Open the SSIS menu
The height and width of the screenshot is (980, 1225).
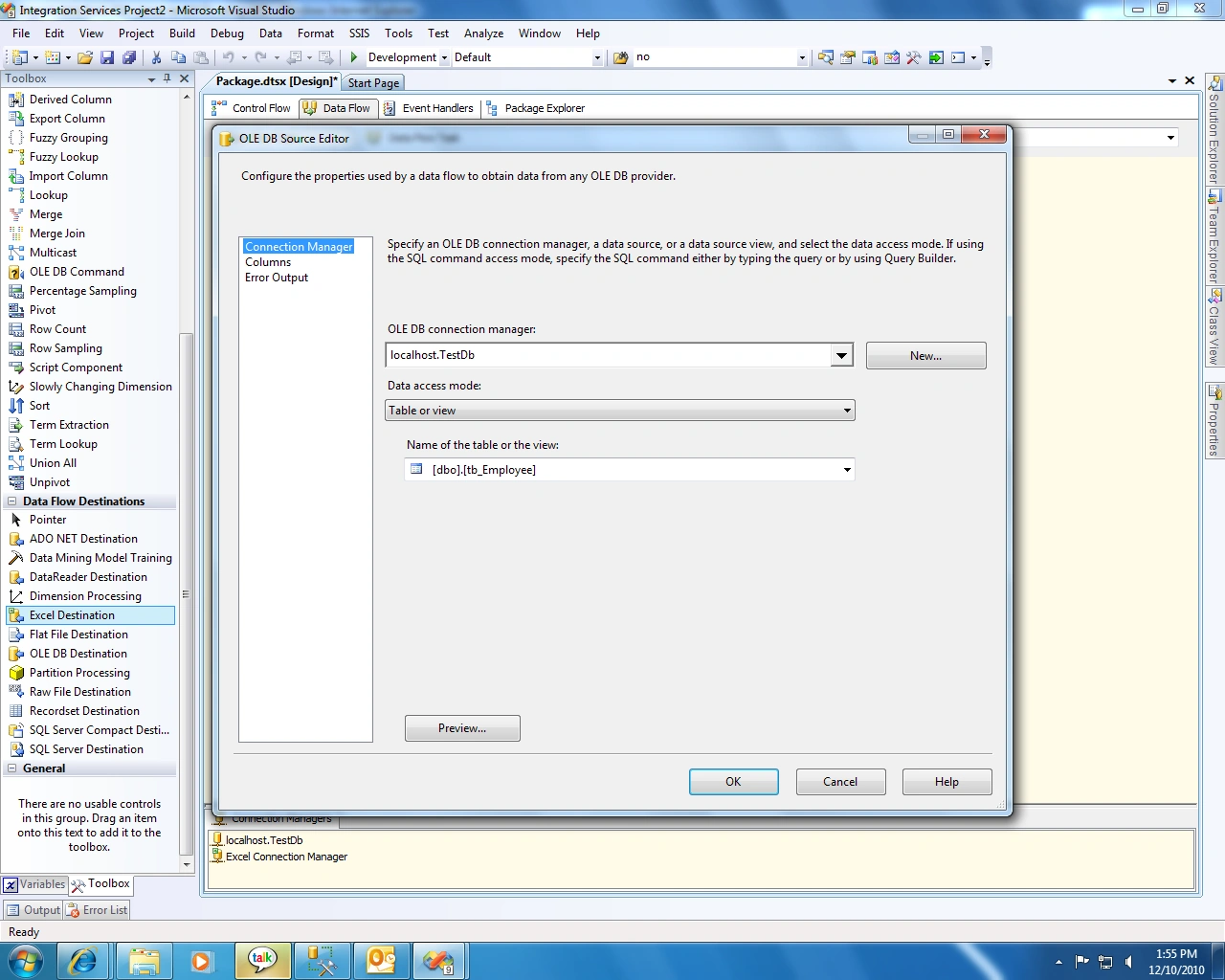[x=359, y=33]
